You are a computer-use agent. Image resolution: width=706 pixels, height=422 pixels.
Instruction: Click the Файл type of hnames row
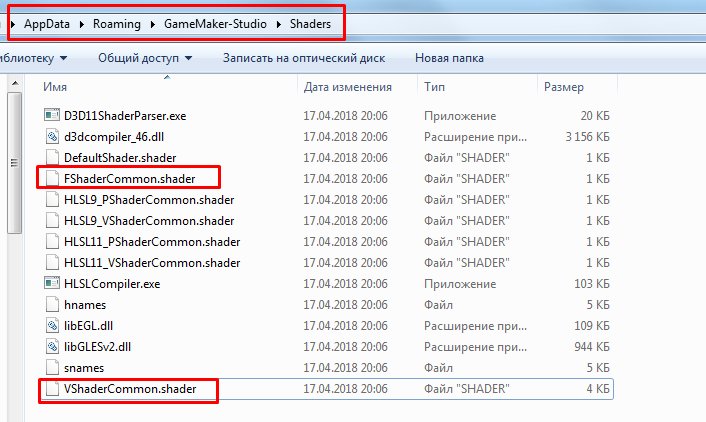click(x=438, y=305)
